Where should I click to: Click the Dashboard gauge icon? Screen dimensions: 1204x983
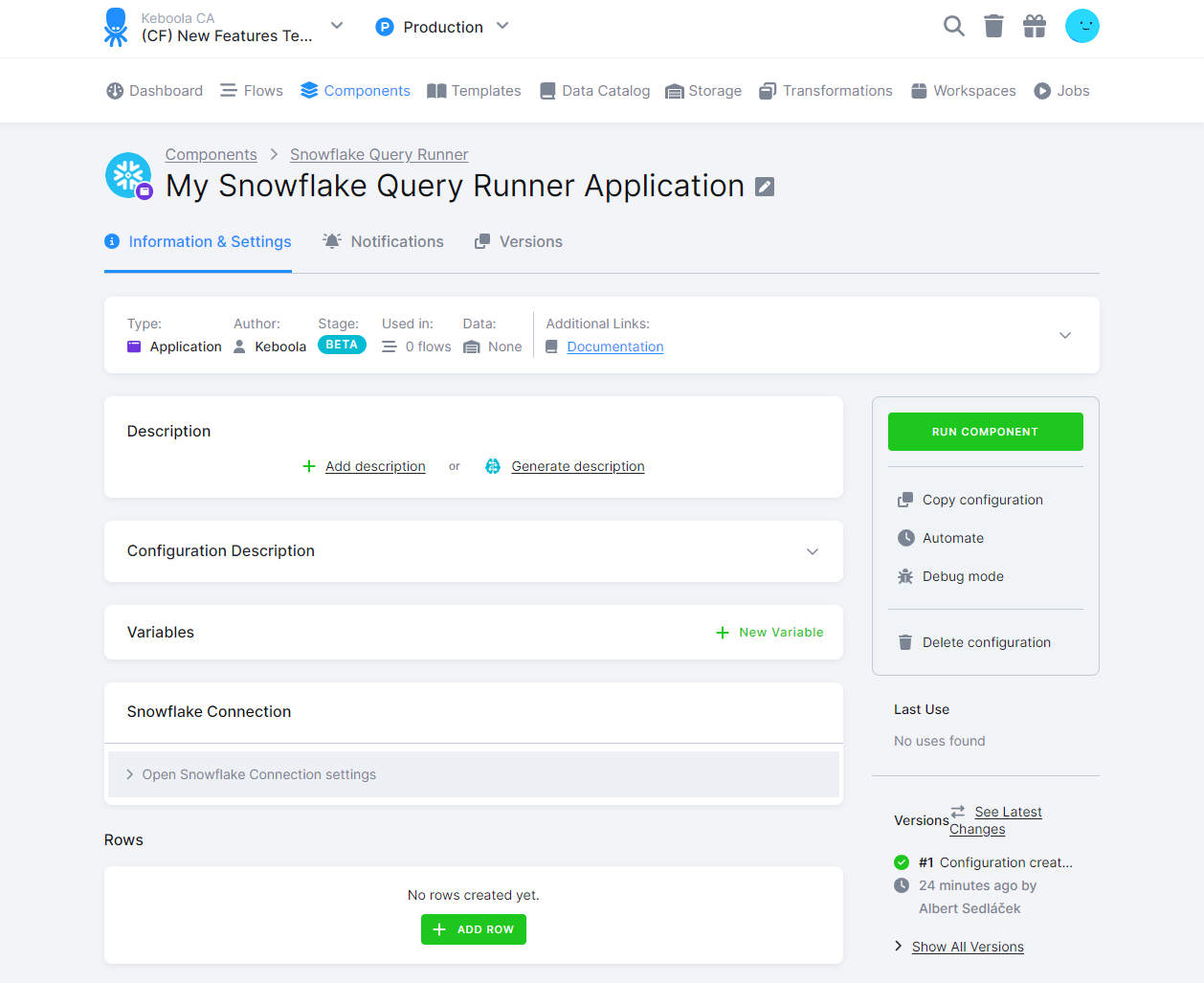(115, 91)
